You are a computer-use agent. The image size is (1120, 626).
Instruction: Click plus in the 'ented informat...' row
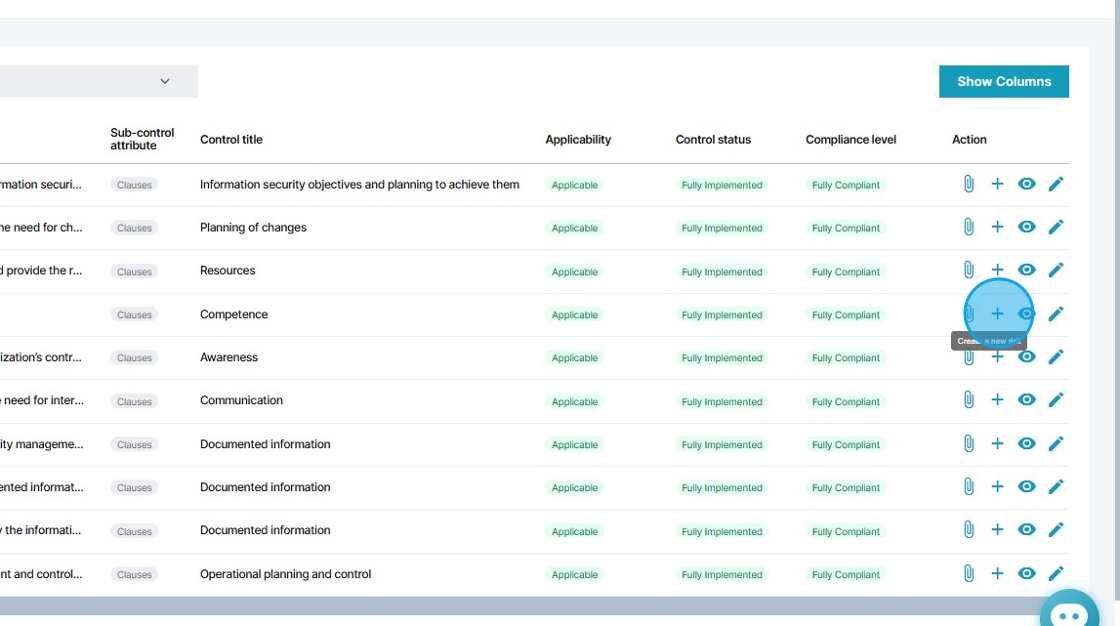pos(997,487)
